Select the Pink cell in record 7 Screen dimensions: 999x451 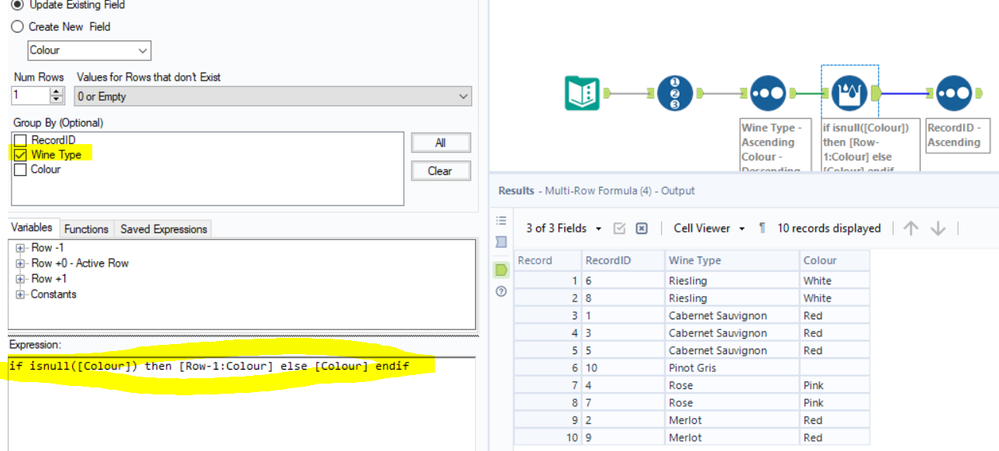tap(834, 385)
